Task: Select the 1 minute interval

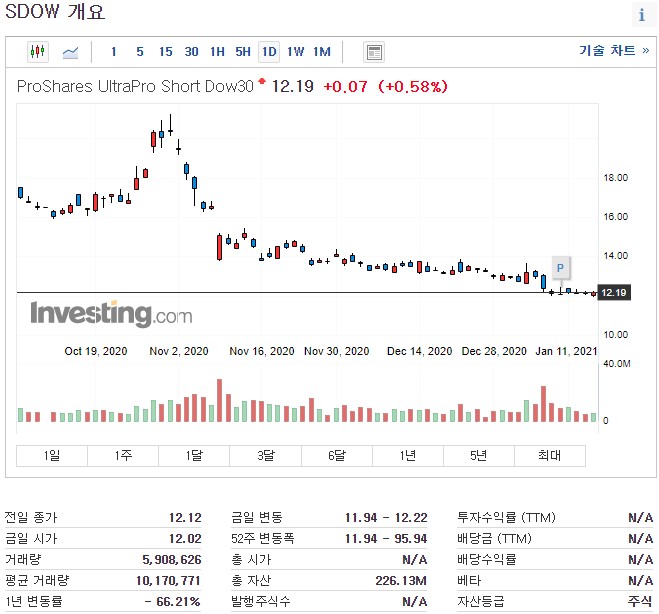Action: [x=113, y=52]
